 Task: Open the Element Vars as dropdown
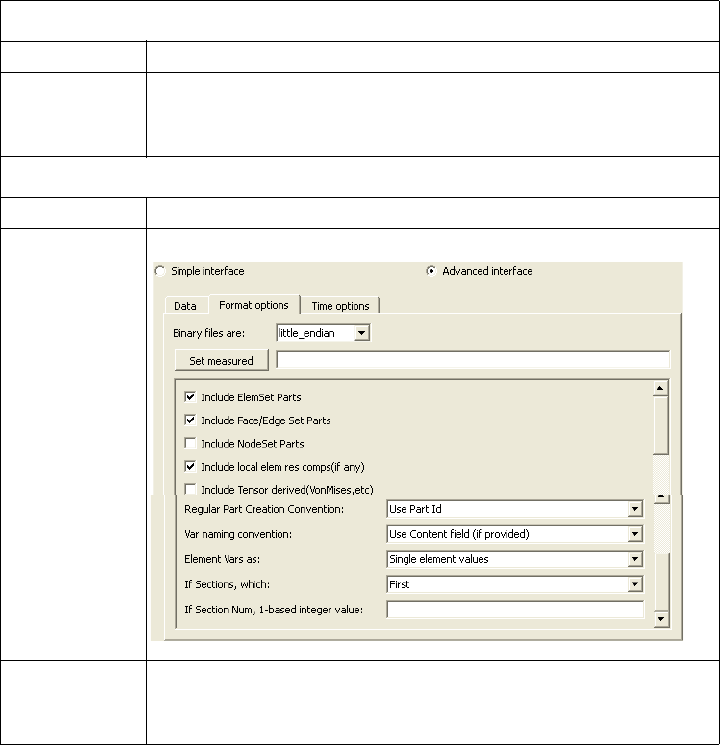(635, 559)
